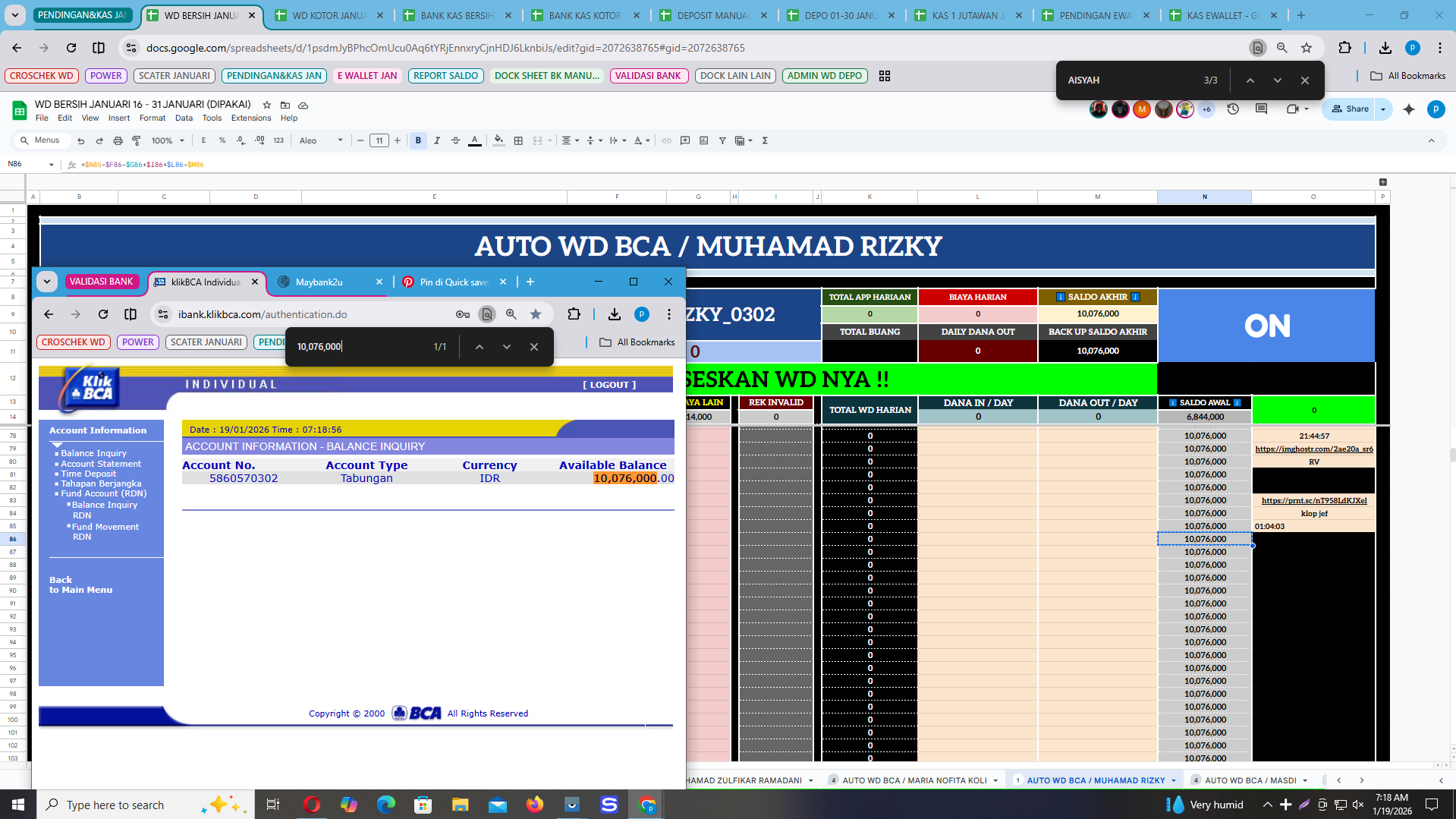Star the WD BERSIH JANUARI document
The image size is (1456, 819).
click(266, 105)
